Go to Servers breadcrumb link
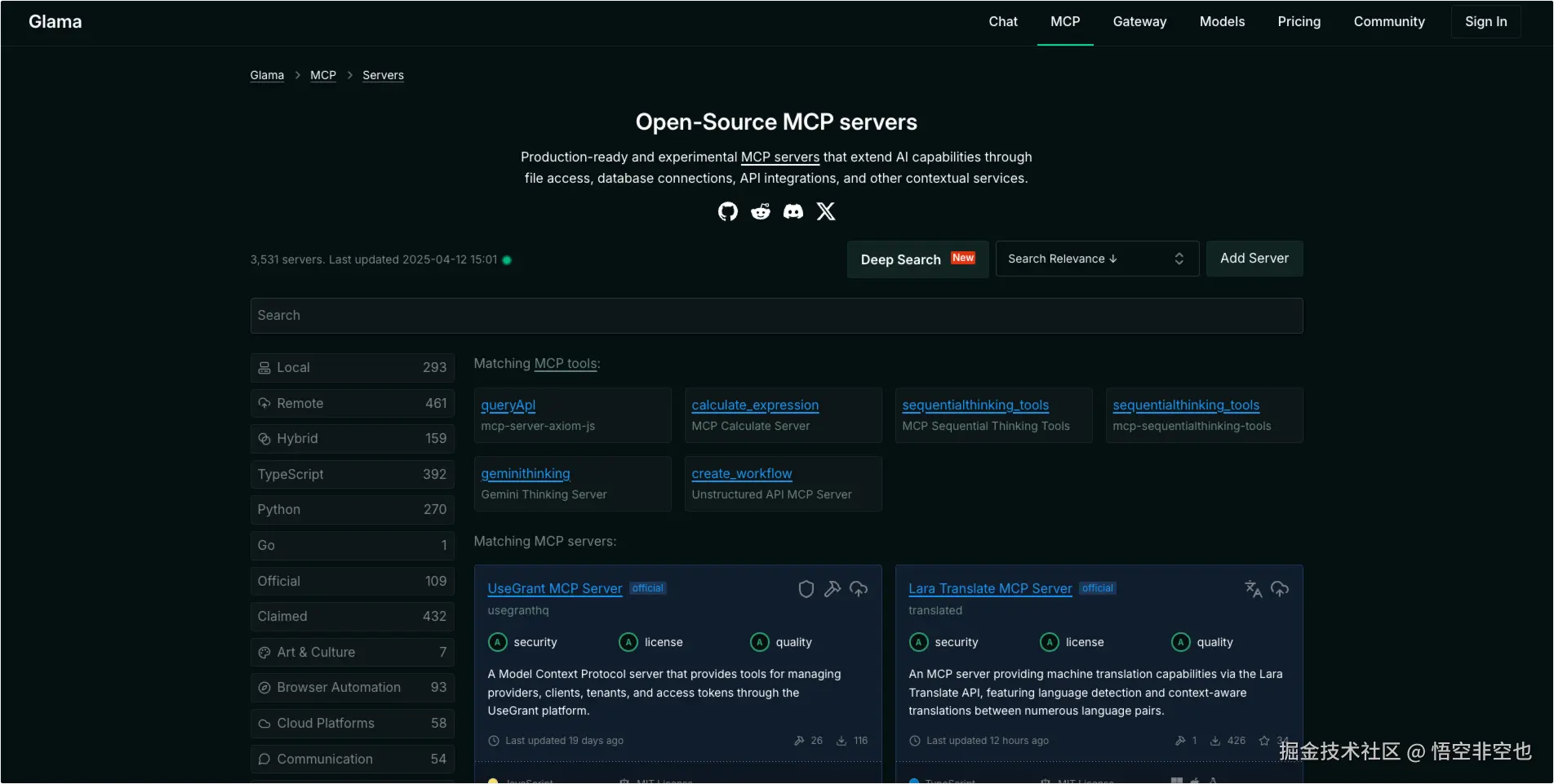The height and width of the screenshot is (784, 1554). [383, 75]
